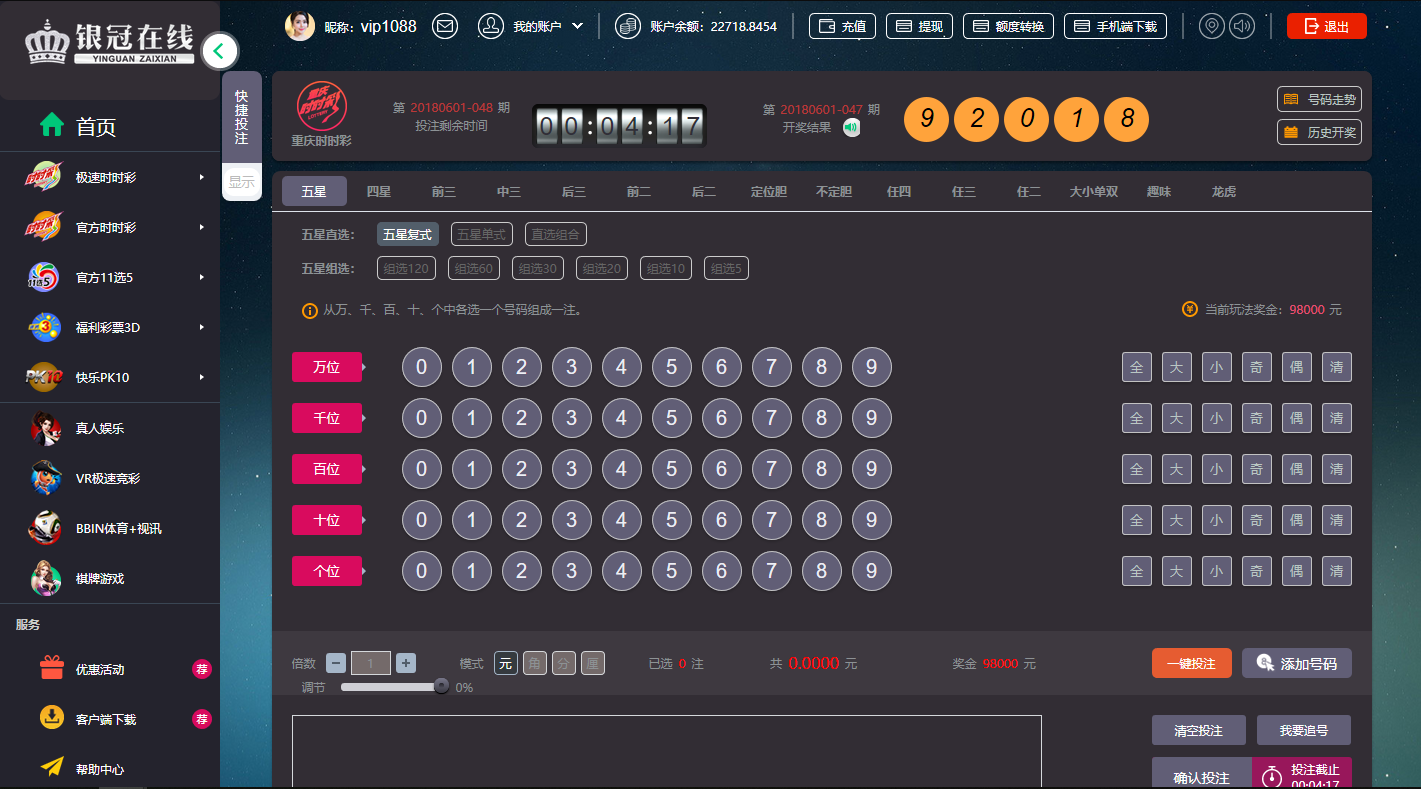Viewport: 1421px width, 789px height.
Task: Collapse sidebar with green arrow button
Action: (220, 50)
